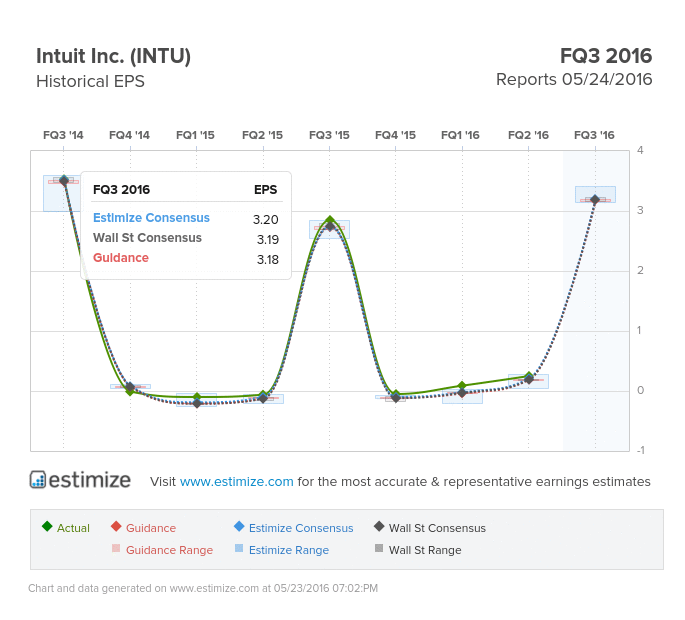The image size is (685, 620).
Task: Click the gray Wall St Range legend square
Action: (379, 548)
